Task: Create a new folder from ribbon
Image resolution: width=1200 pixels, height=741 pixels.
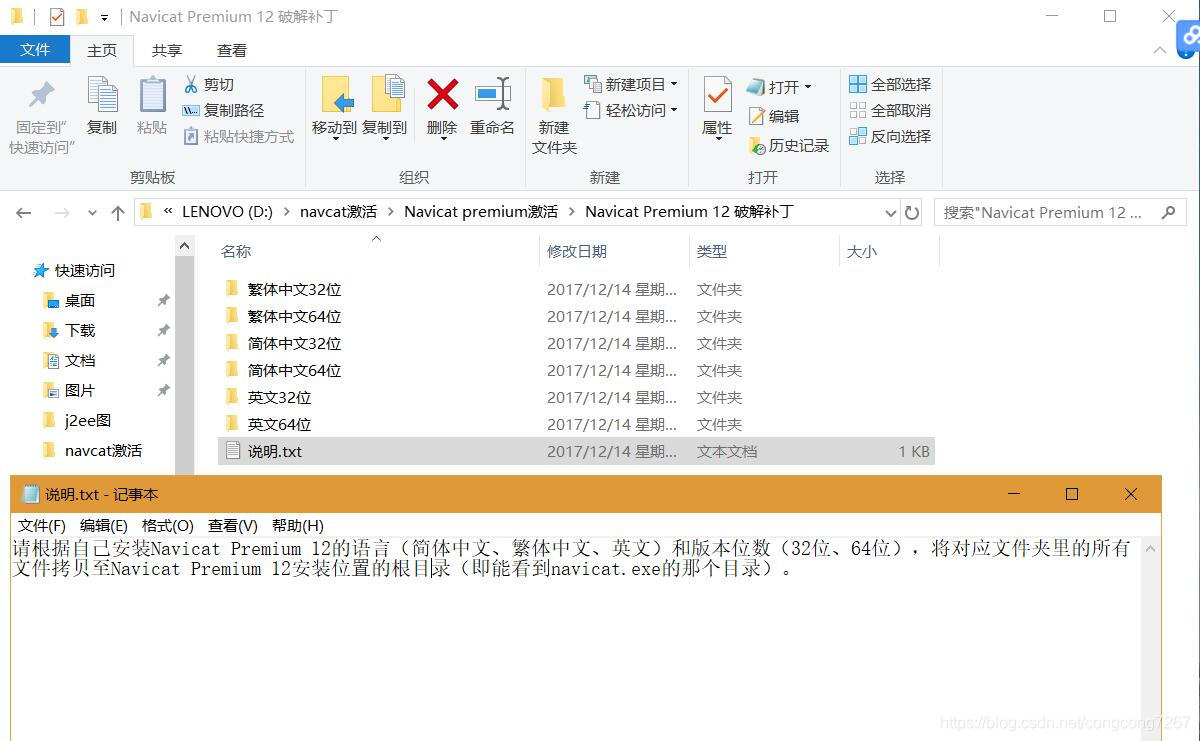Action: pyautogui.click(x=554, y=116)
